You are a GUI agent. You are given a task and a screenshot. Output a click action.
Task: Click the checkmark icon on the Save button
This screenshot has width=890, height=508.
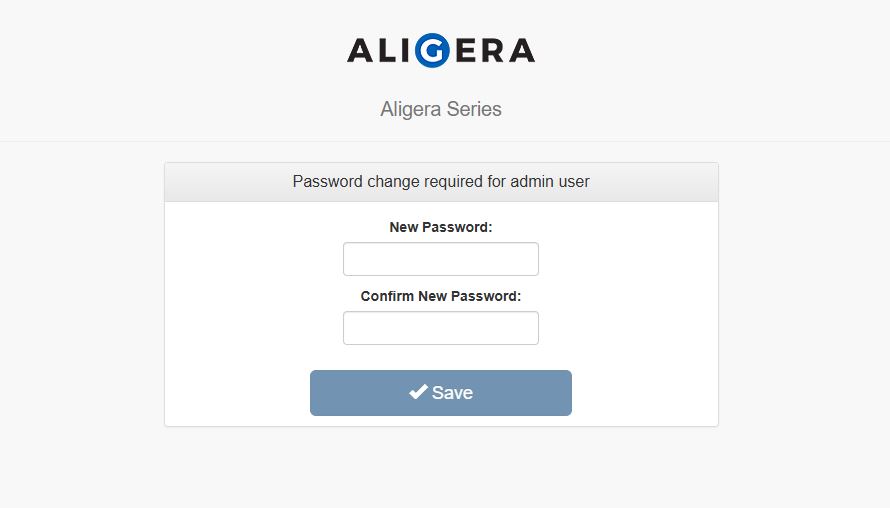[x=418, y=392]
